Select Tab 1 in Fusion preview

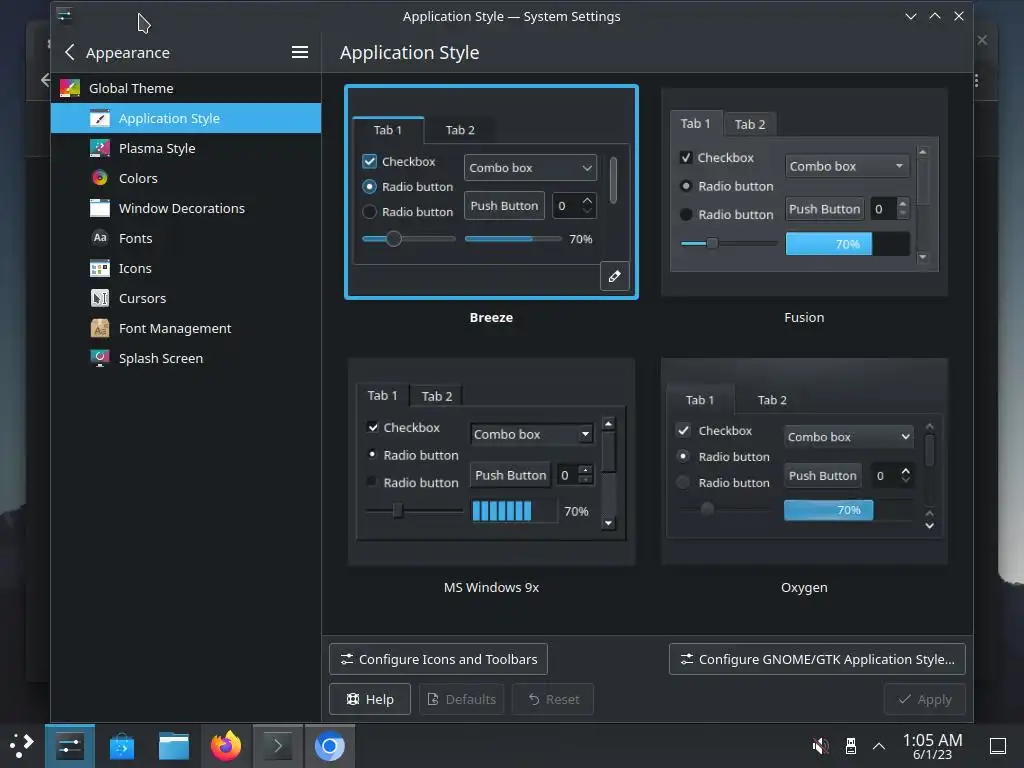[696, 123]
